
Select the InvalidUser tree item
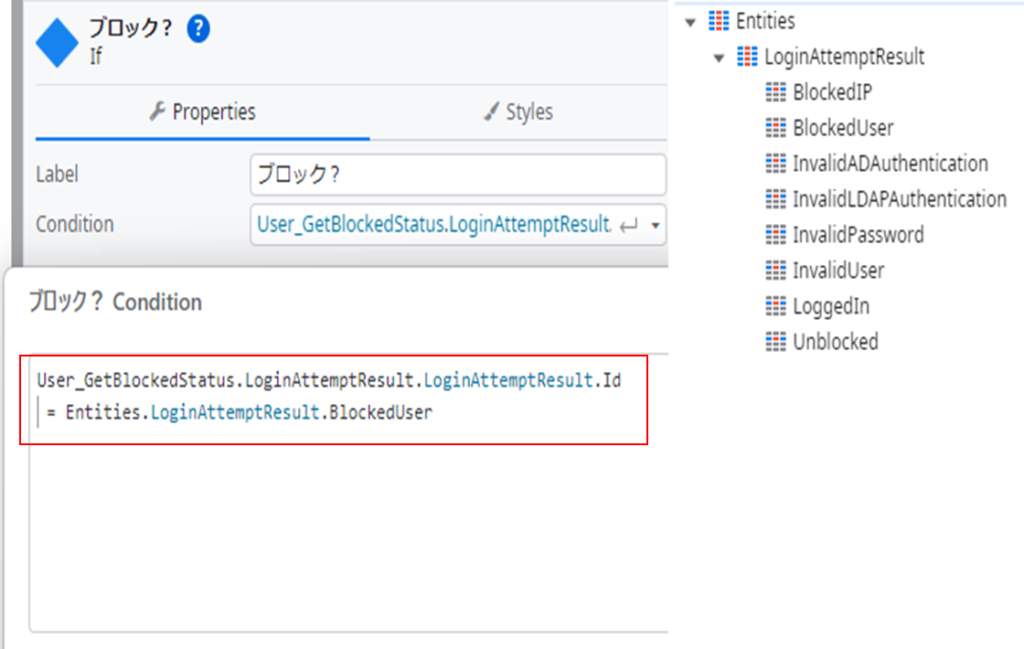coord(838,271)
